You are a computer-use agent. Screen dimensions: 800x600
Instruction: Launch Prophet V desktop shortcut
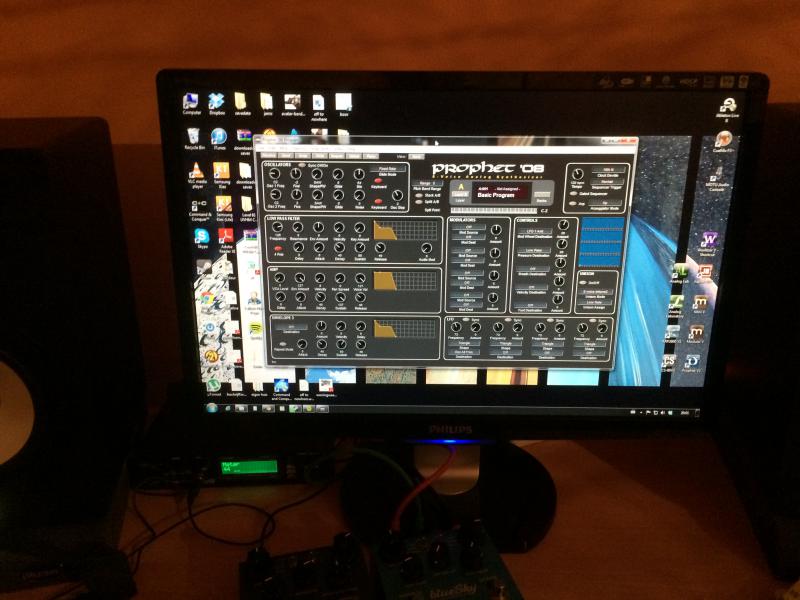[692, 364]
